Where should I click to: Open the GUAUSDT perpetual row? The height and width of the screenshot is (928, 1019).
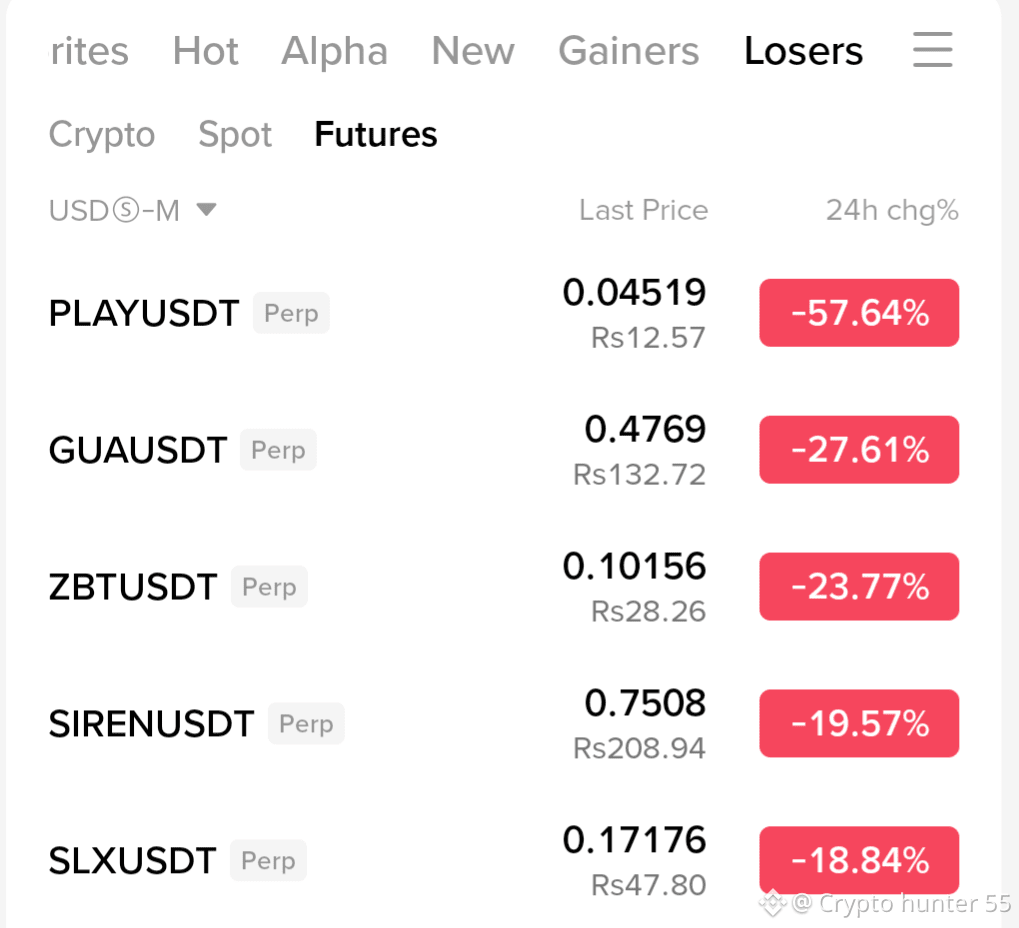pyautogui.click(x=504, y=450)
